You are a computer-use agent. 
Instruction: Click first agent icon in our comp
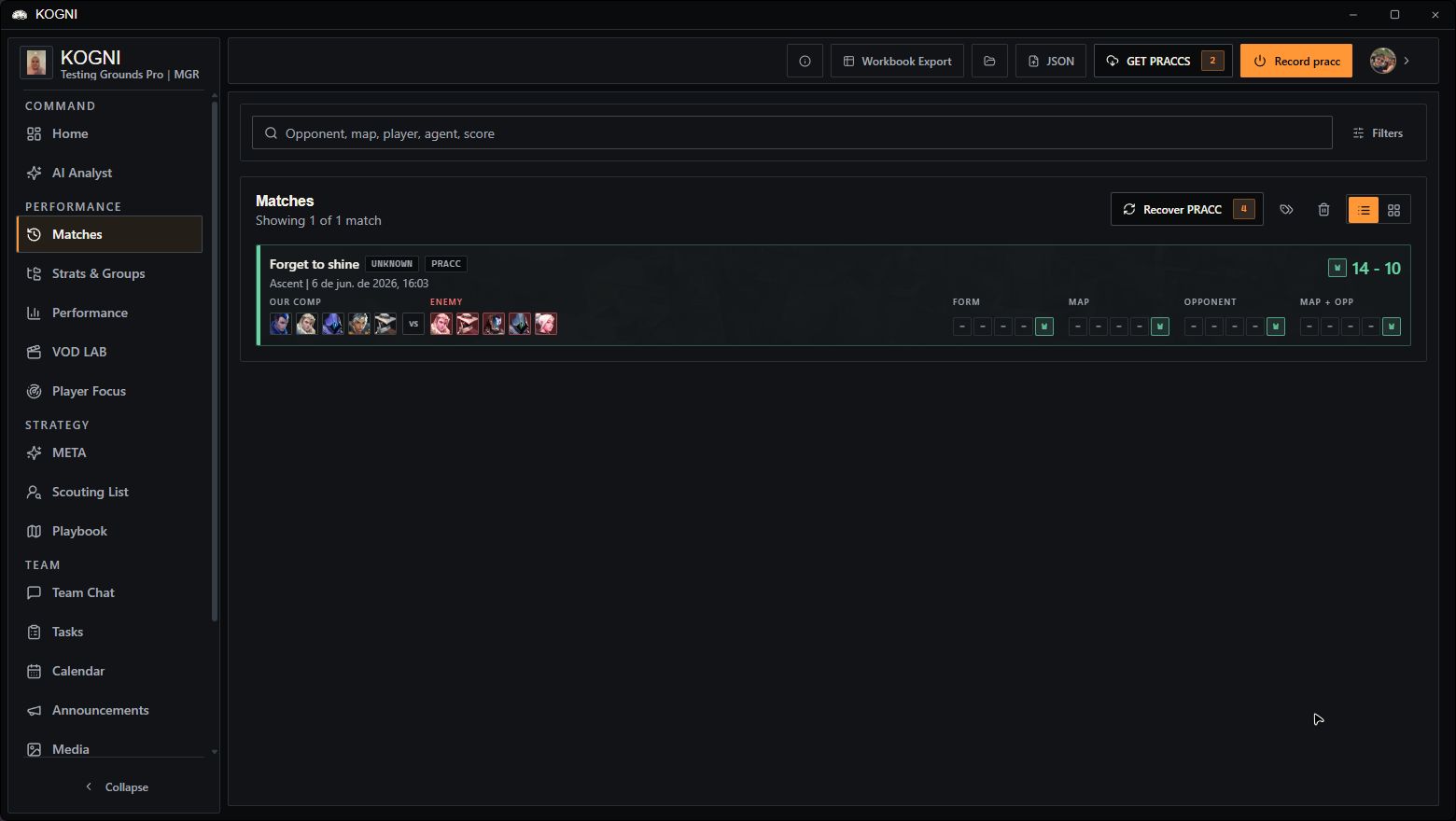click(280, 324)
